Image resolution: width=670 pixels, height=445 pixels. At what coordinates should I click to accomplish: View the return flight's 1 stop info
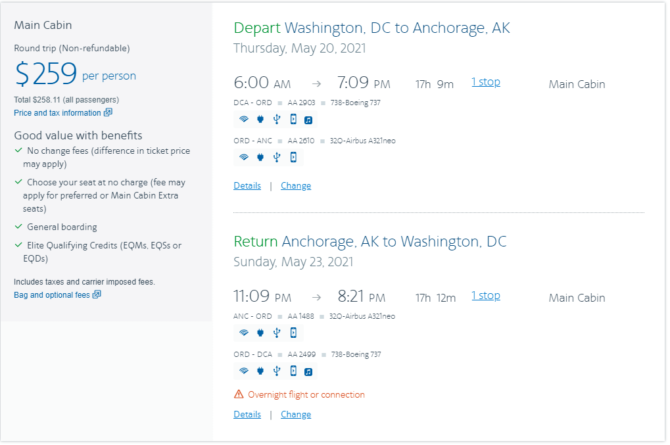click(486, 295)
